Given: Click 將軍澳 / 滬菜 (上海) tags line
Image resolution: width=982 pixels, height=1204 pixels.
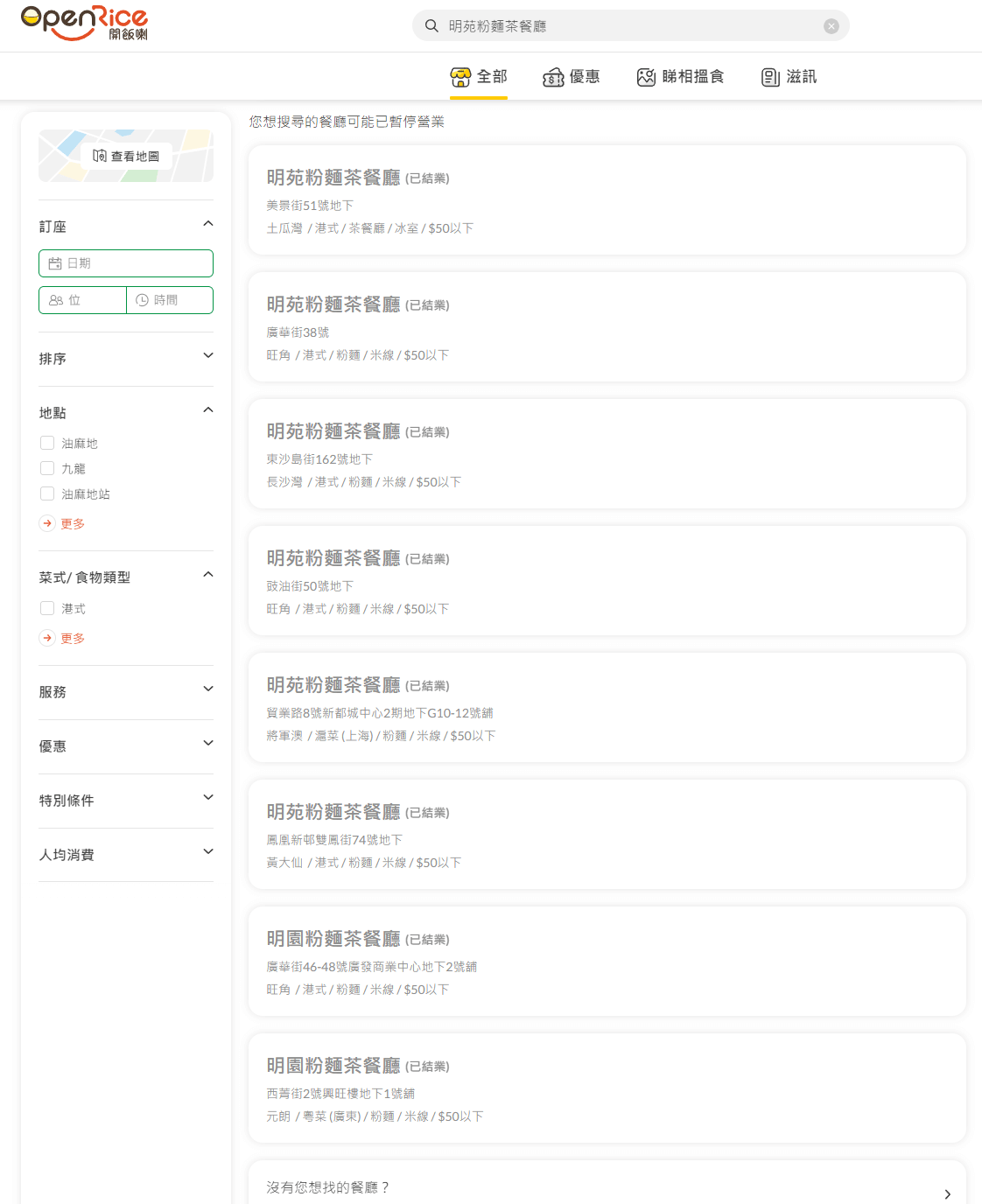Looking at the screenshot, I should (x=381, y=736).
